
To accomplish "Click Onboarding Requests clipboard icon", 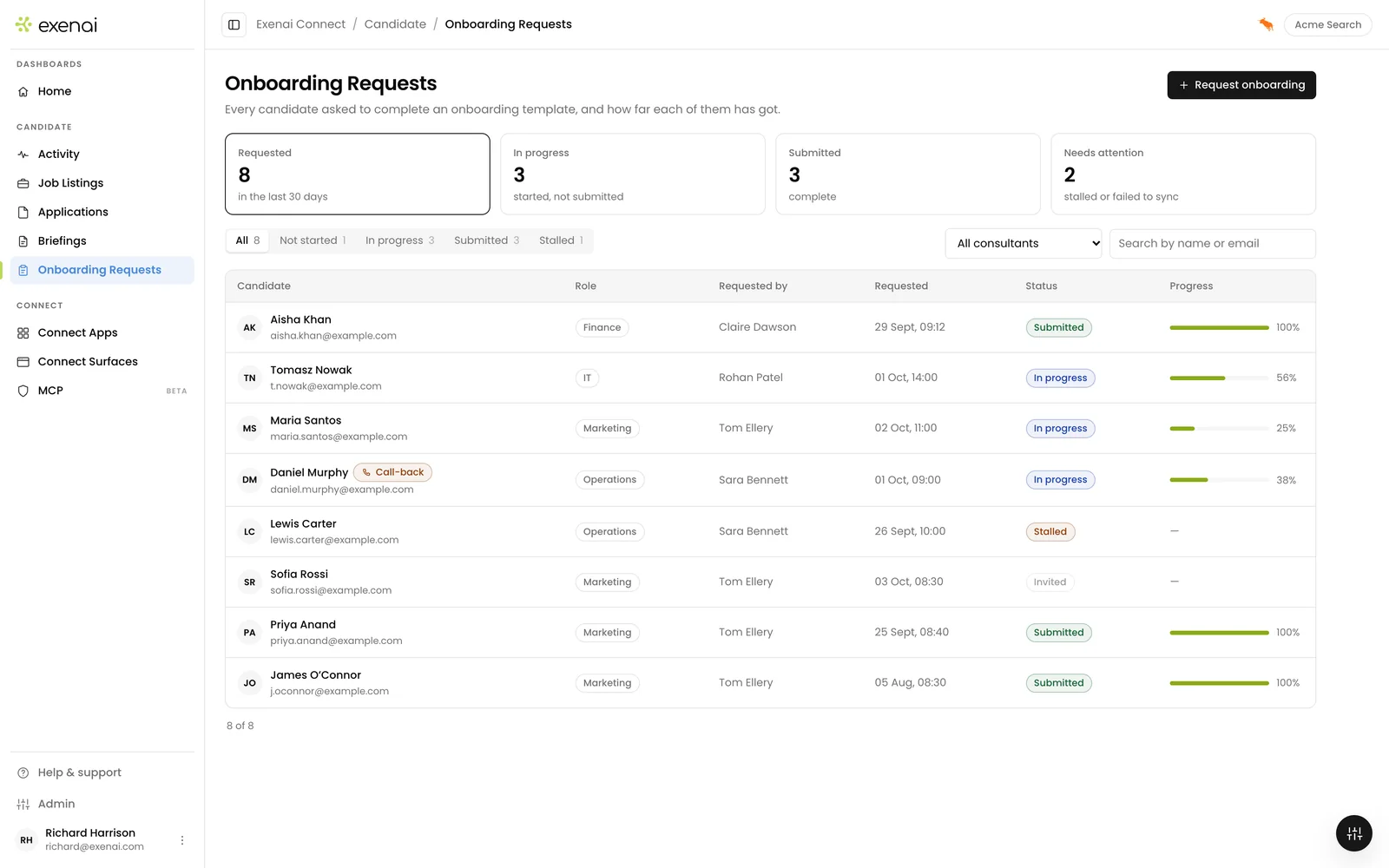I will [23, 270].
